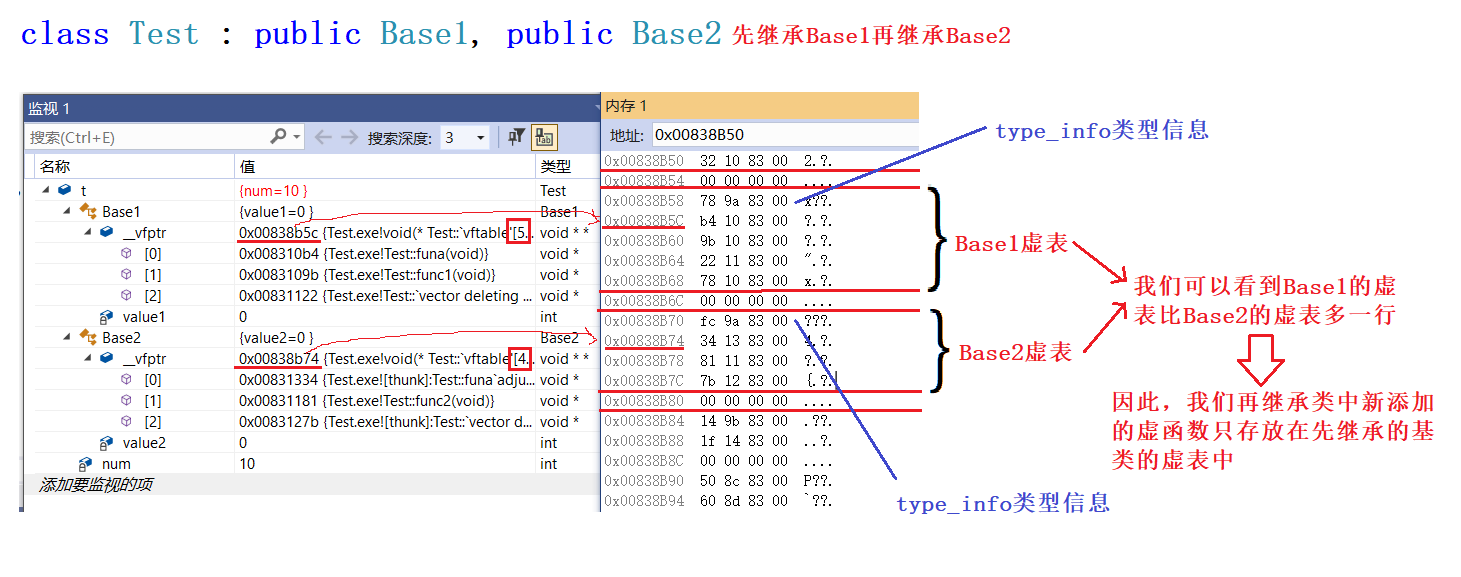Select the 内存 1 memory panel tab
This screenshot has width=1461, height=577.
(x=627, y=106)
